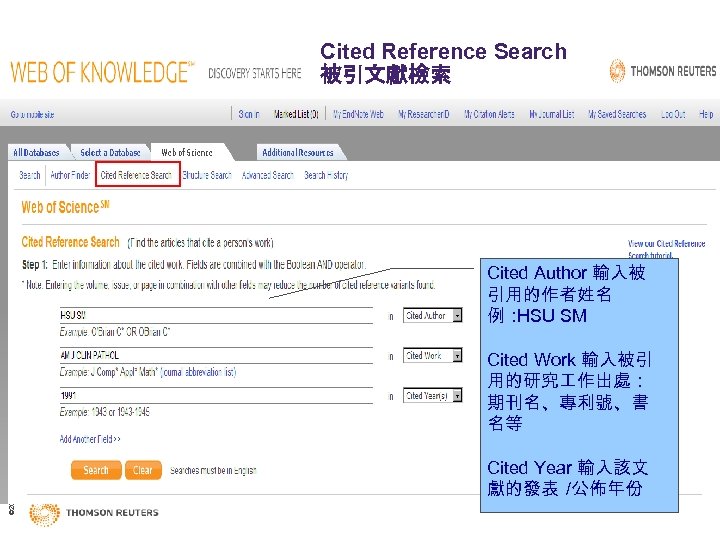720x540 pixels.
Task: Open Author Finder
Action: pyautogui.click(x=70, y=175)
